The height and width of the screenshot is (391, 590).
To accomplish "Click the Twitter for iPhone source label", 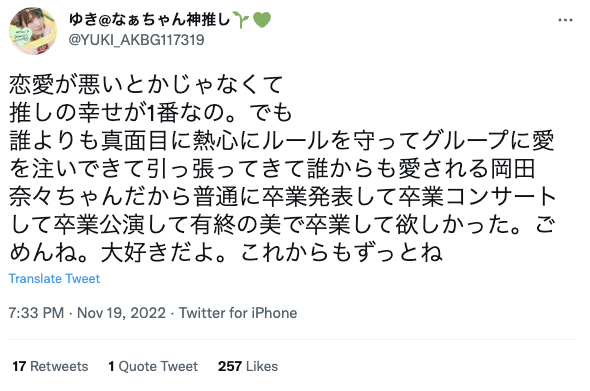I will click(238, 313).
